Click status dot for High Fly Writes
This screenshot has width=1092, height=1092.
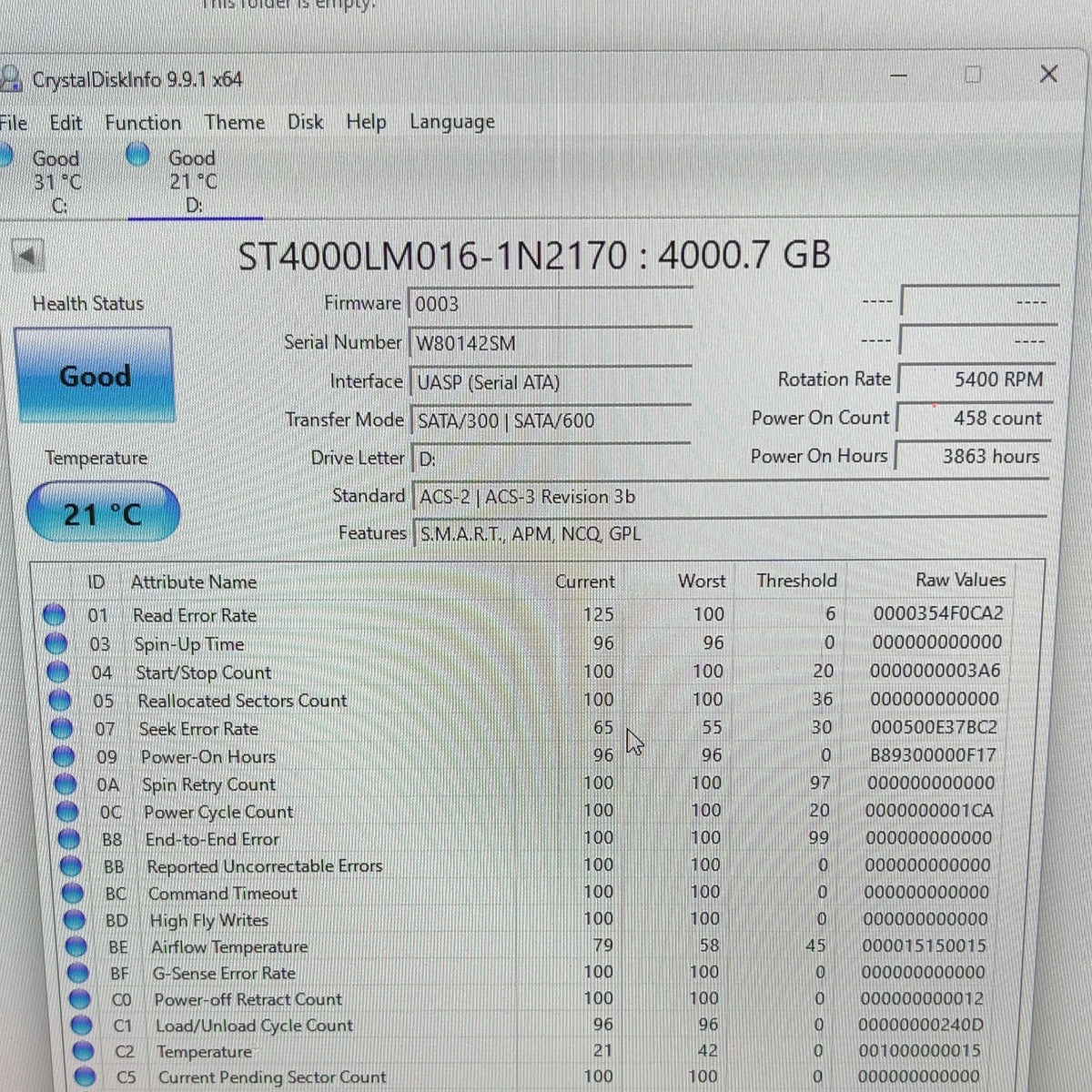(75, 920)
